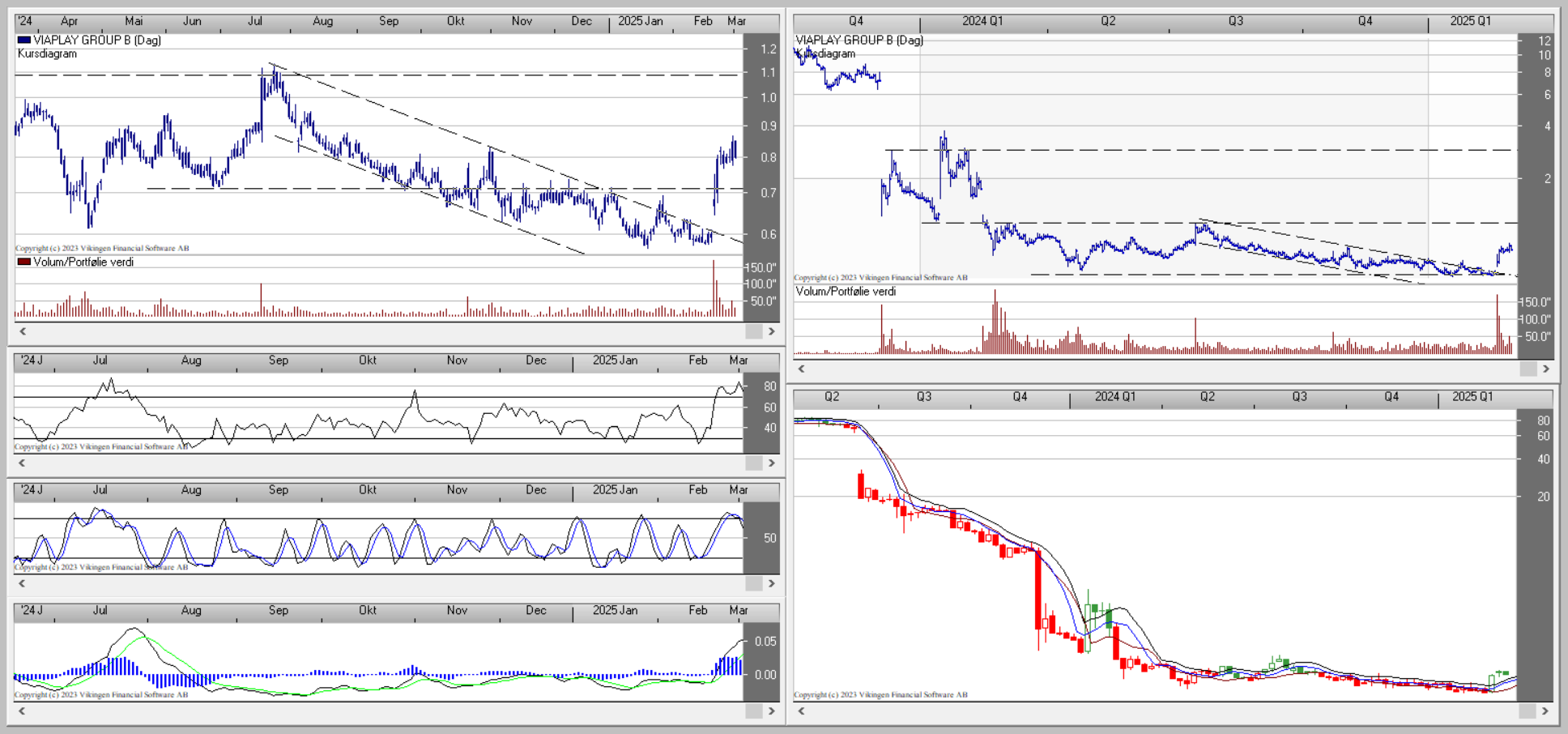
Task: Click '2024 Q1' on candlestick chart time axis
Action: point(1114,396)
